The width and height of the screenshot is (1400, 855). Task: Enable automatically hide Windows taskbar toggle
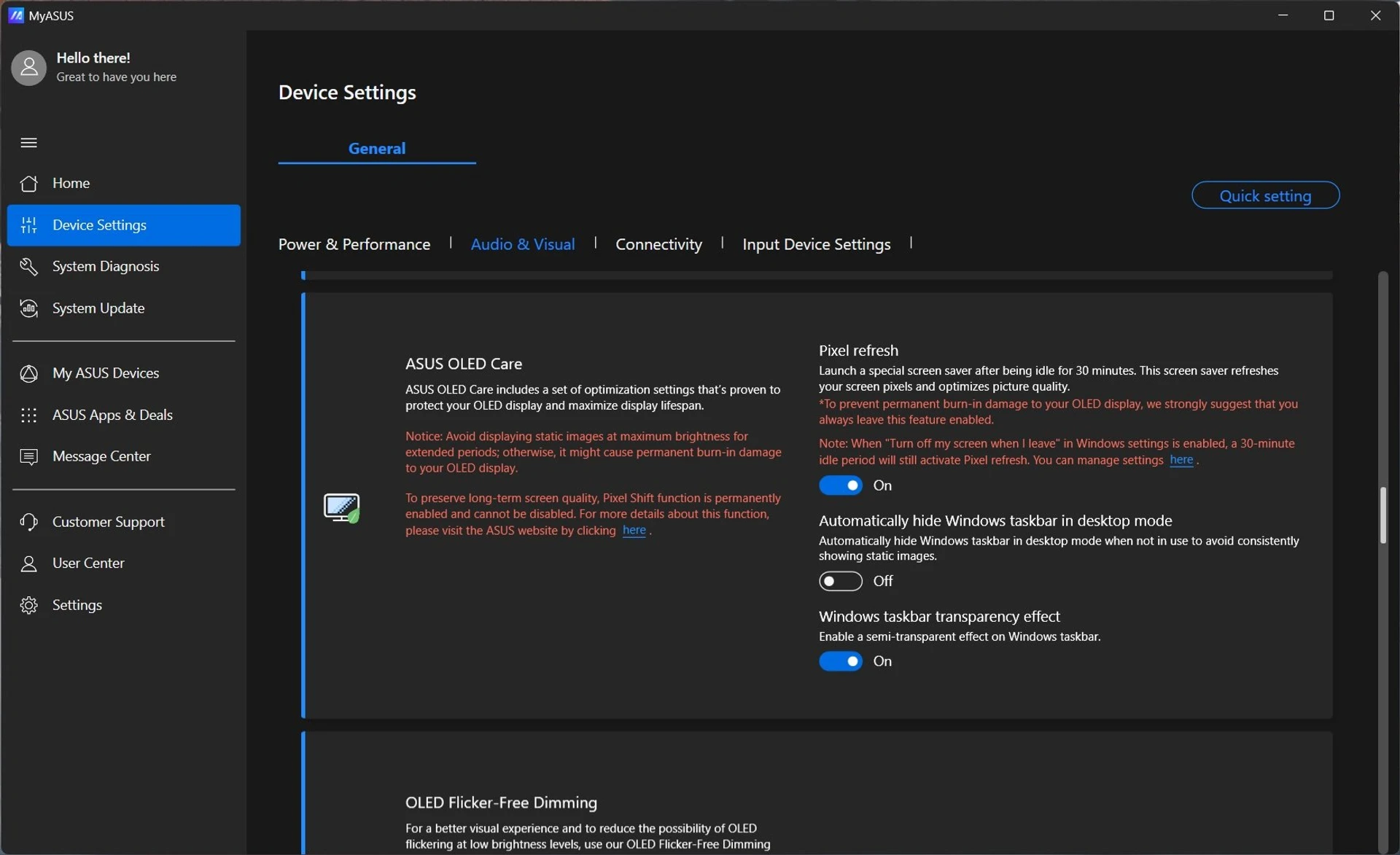point(840,581)
